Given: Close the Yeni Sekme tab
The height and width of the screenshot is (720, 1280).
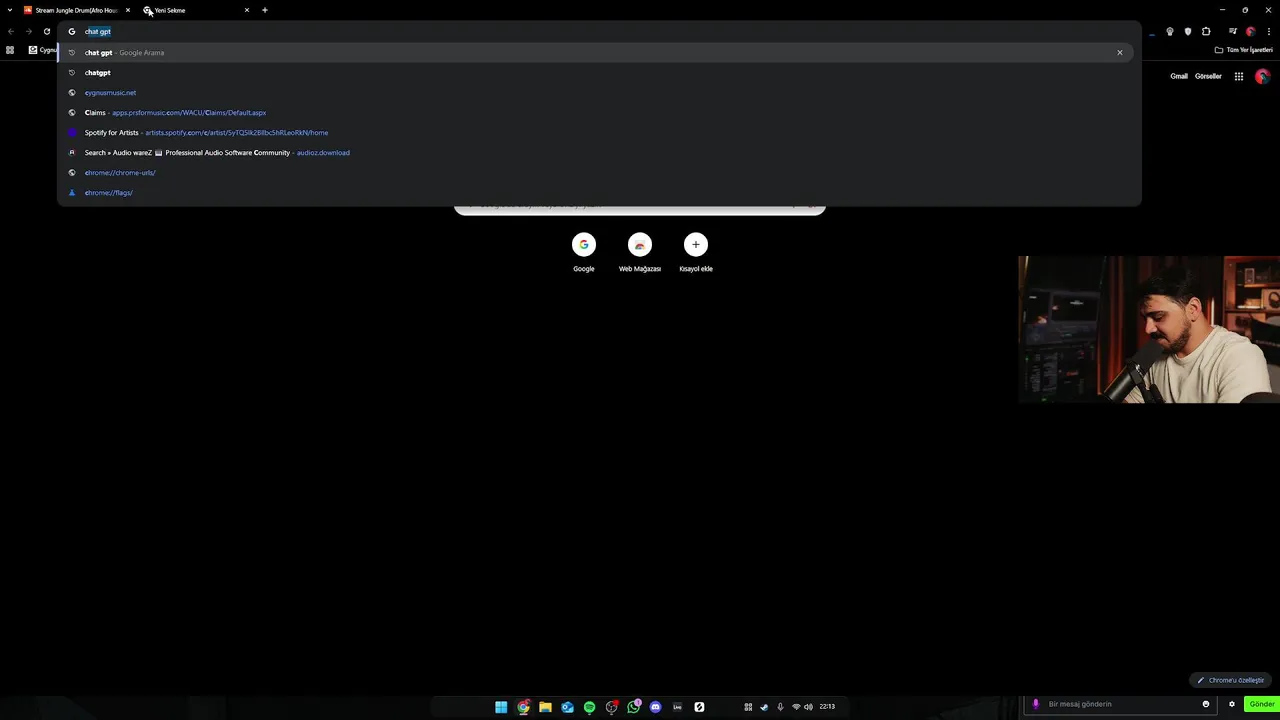Looking at the screenshot, I should (x=247, y=10).
